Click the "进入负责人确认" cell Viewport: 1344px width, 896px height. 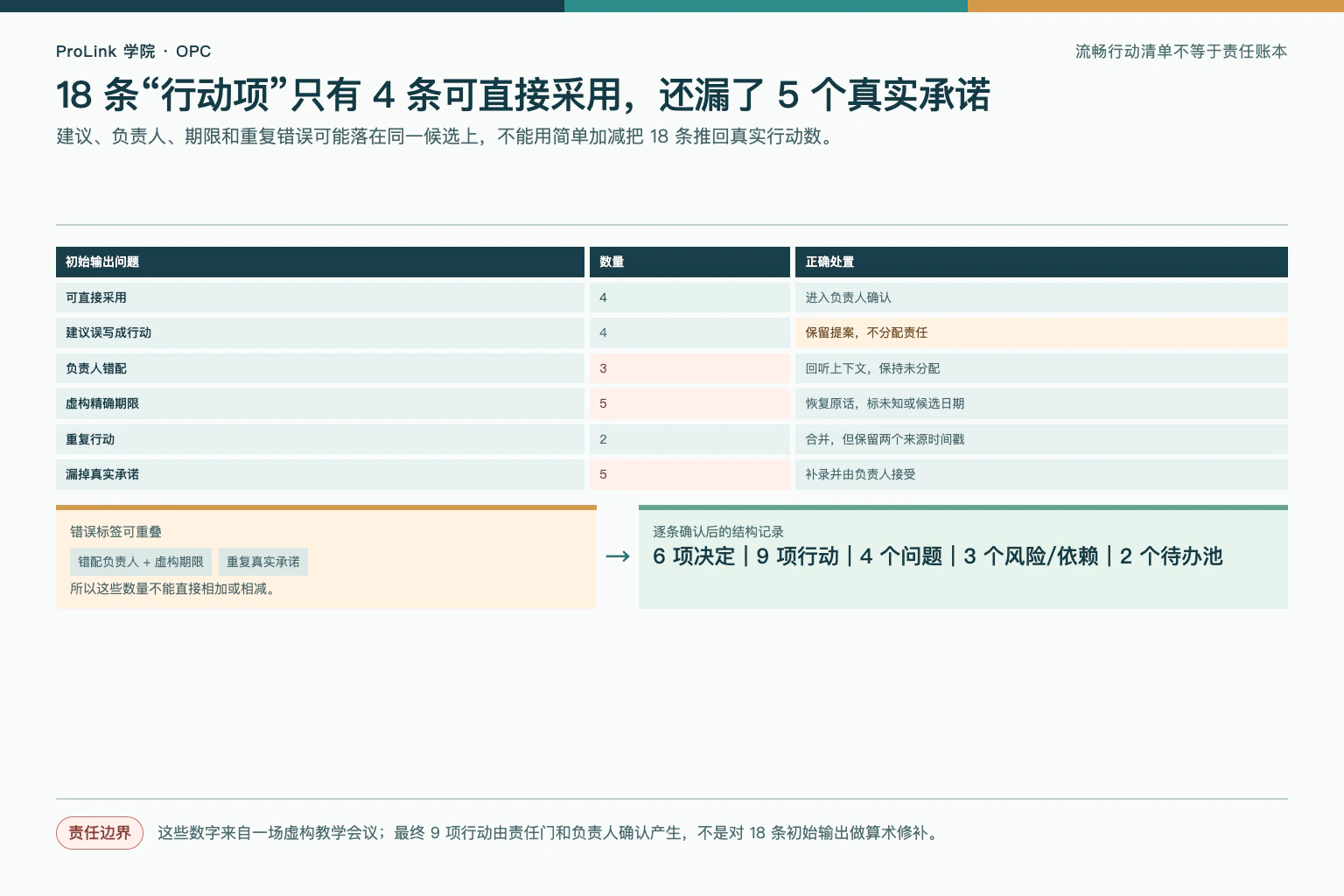(x=1041, y=297)
